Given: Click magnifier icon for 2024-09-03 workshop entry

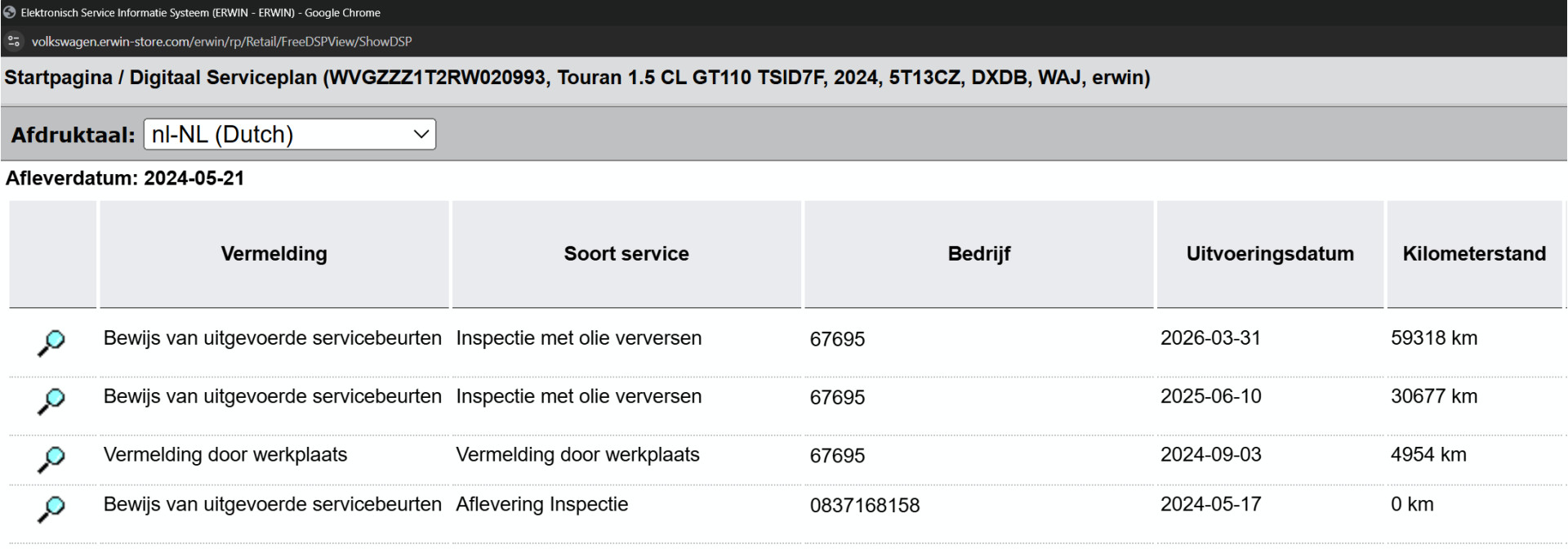Looking at the screenshot, I should pyautogui.click(x=51, y=460).
